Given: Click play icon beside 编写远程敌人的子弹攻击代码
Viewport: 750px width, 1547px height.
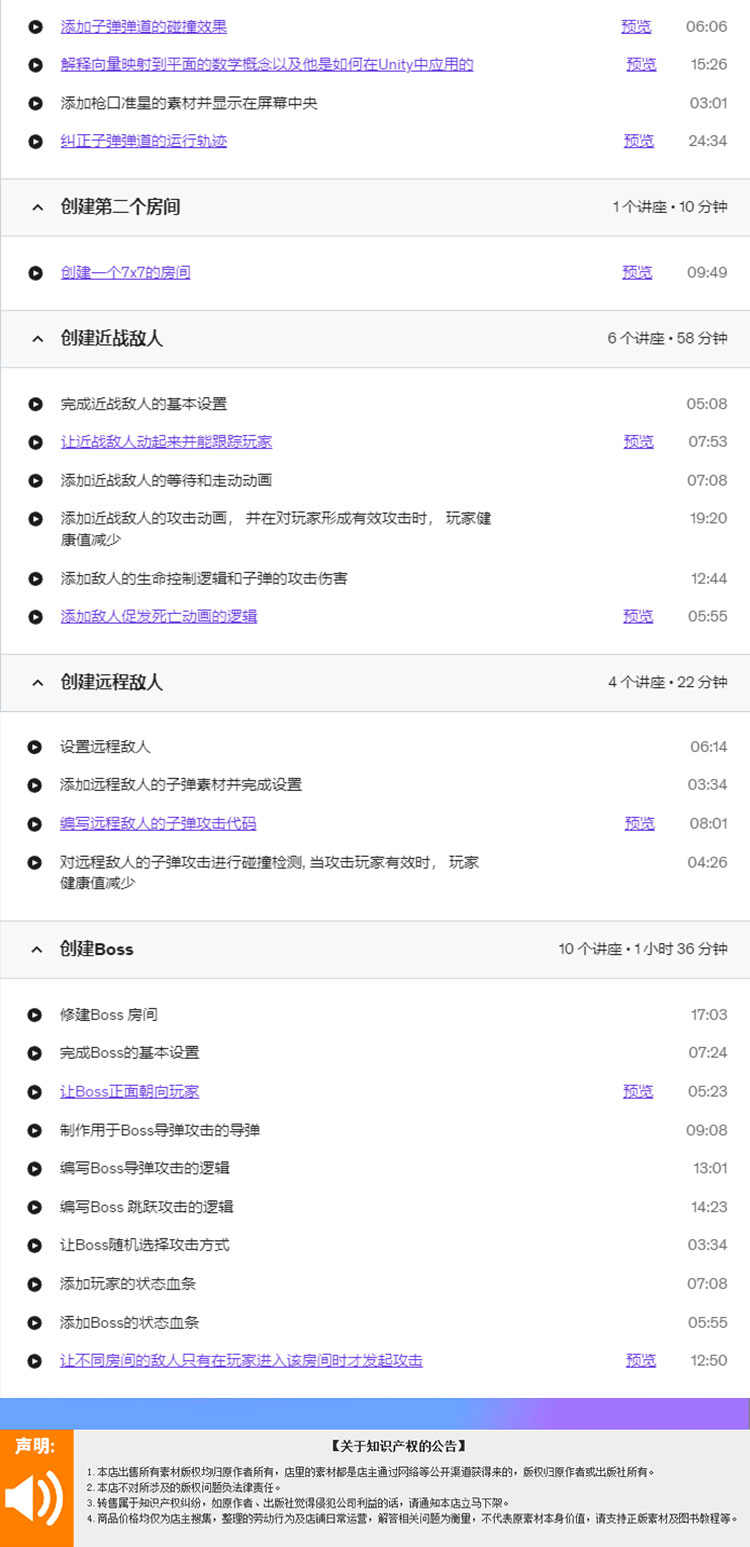Looking at the screenshot, I should point(36,824).
